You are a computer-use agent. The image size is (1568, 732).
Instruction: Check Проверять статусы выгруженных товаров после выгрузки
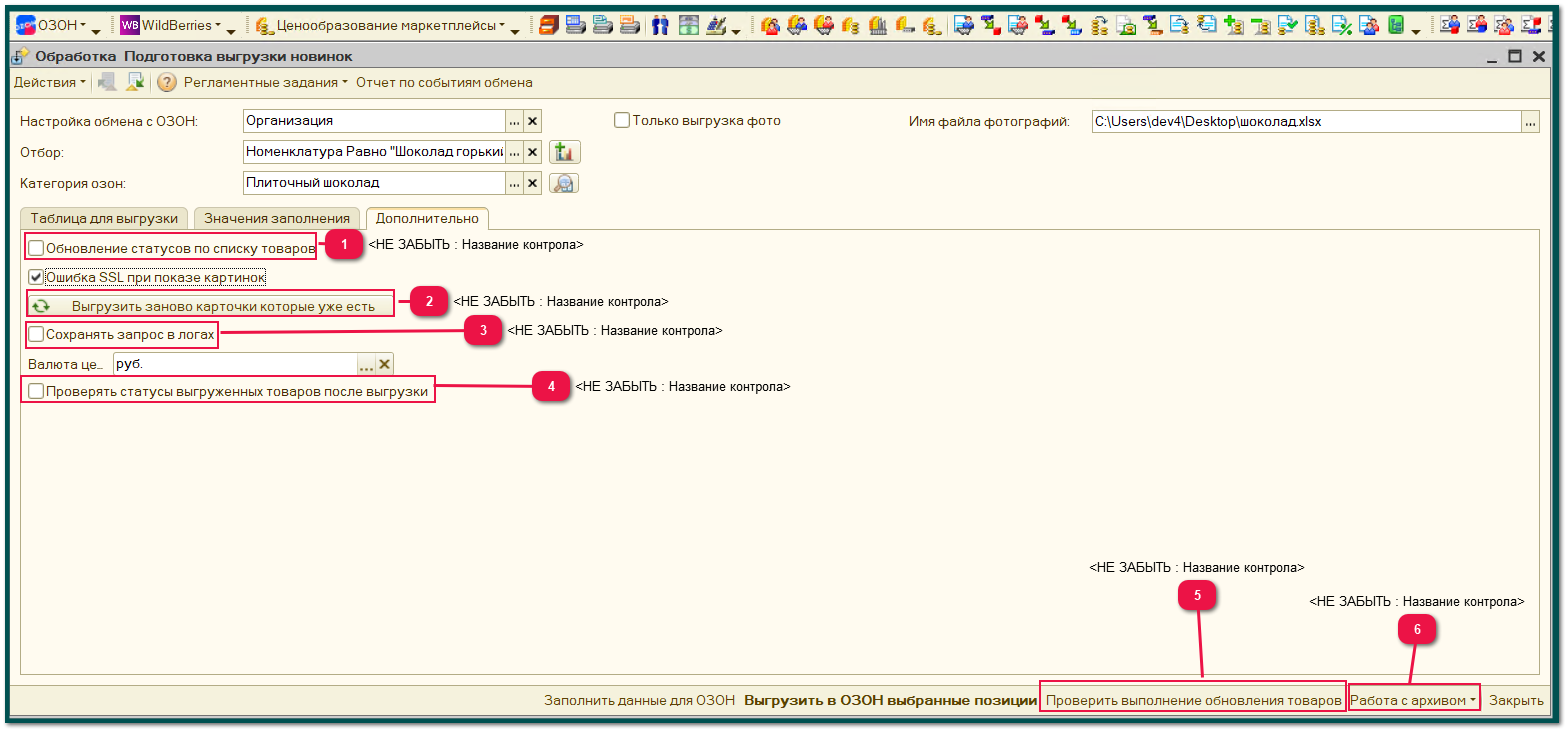(x=36, y=391)
